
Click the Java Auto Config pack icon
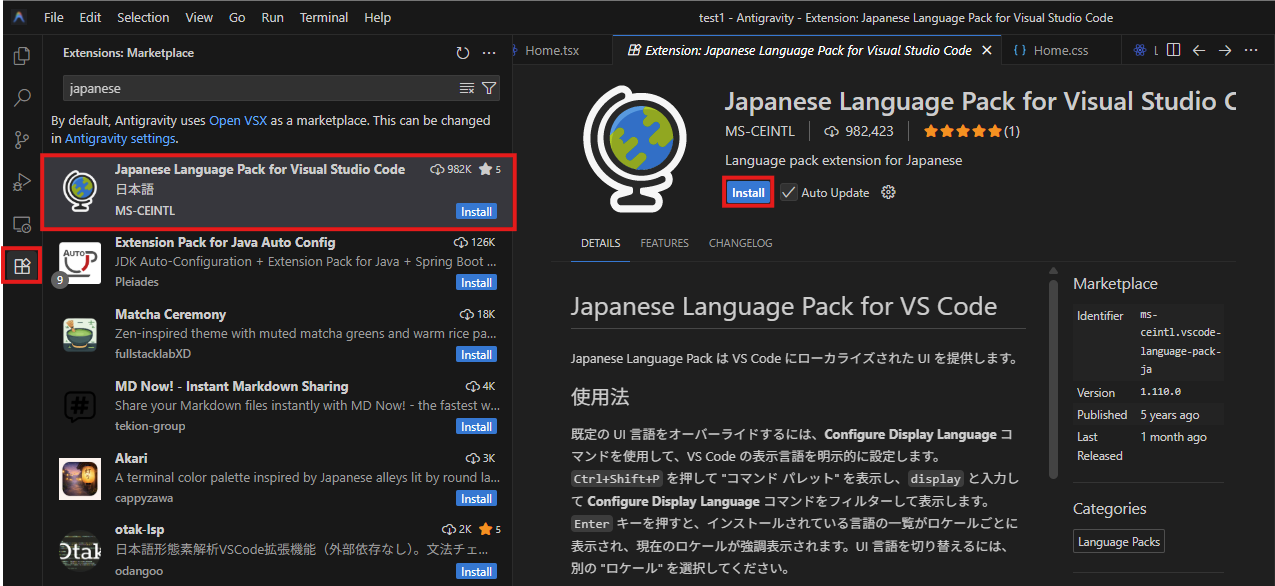(79, 262)
